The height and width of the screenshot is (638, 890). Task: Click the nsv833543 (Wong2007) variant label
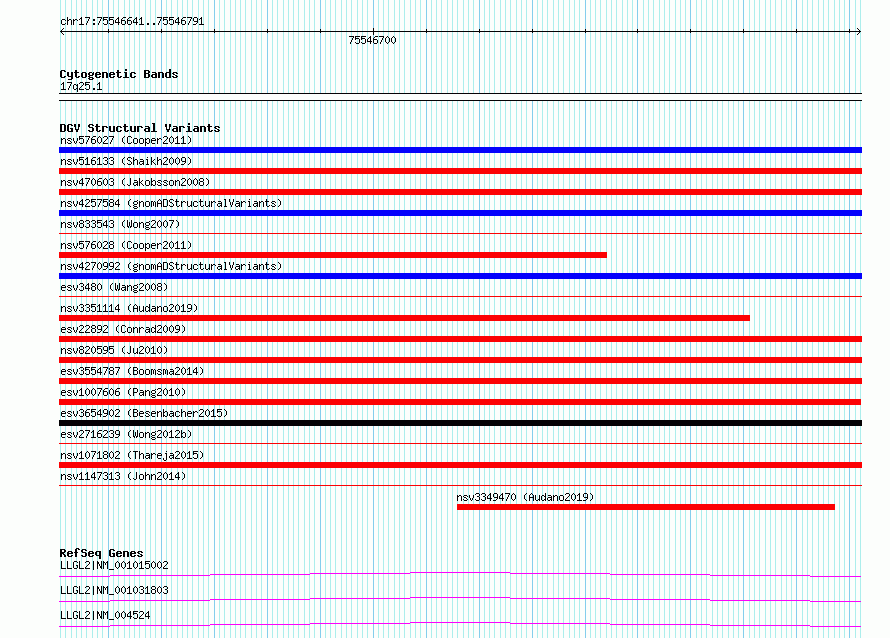tap(120, 224)
